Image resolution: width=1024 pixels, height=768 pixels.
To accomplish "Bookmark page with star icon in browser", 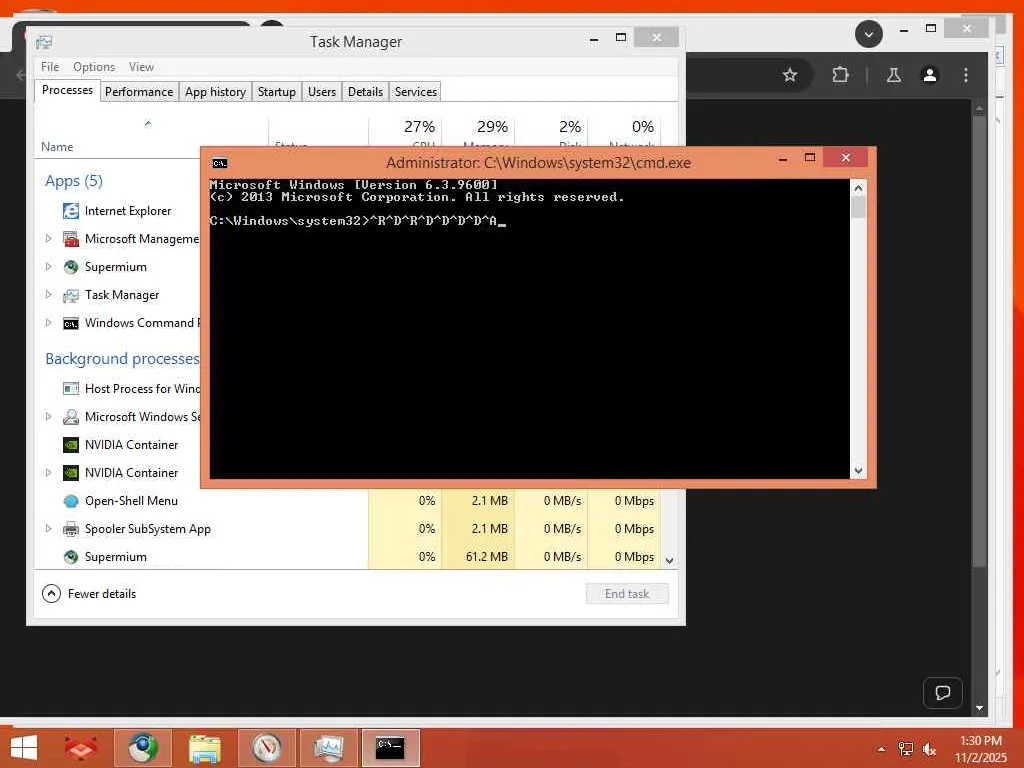I will coord(790,75).
